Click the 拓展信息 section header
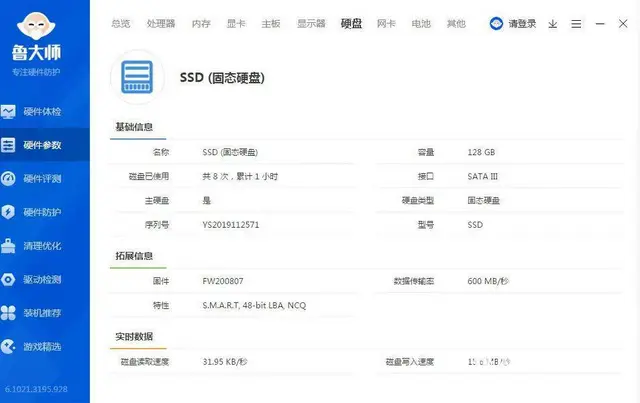 (x=134, y=256)
